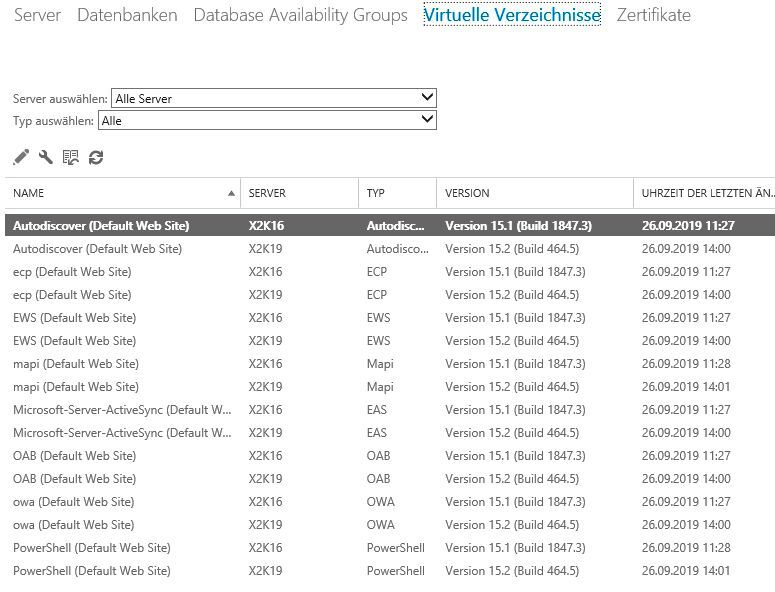
Task: Click timestamp 26.09.2019 14:01 in PowerShell row
Action: pos(686,571)
